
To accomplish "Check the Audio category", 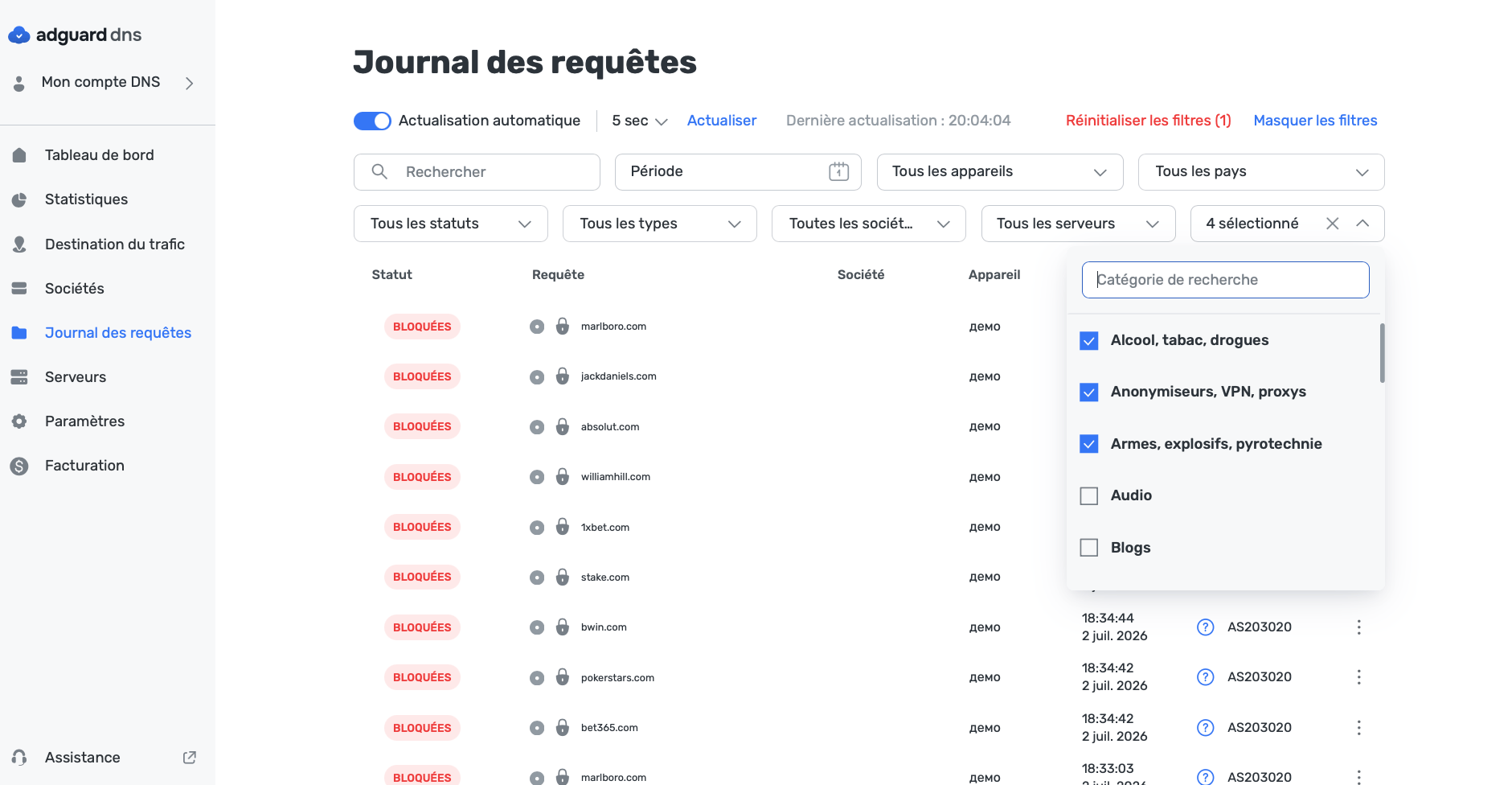I will coord(1089,496).
